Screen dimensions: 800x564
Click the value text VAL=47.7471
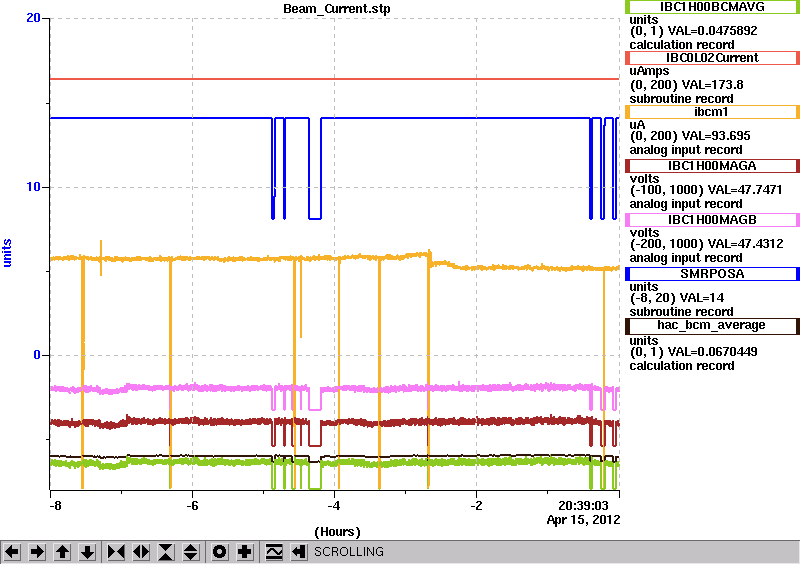745,190
